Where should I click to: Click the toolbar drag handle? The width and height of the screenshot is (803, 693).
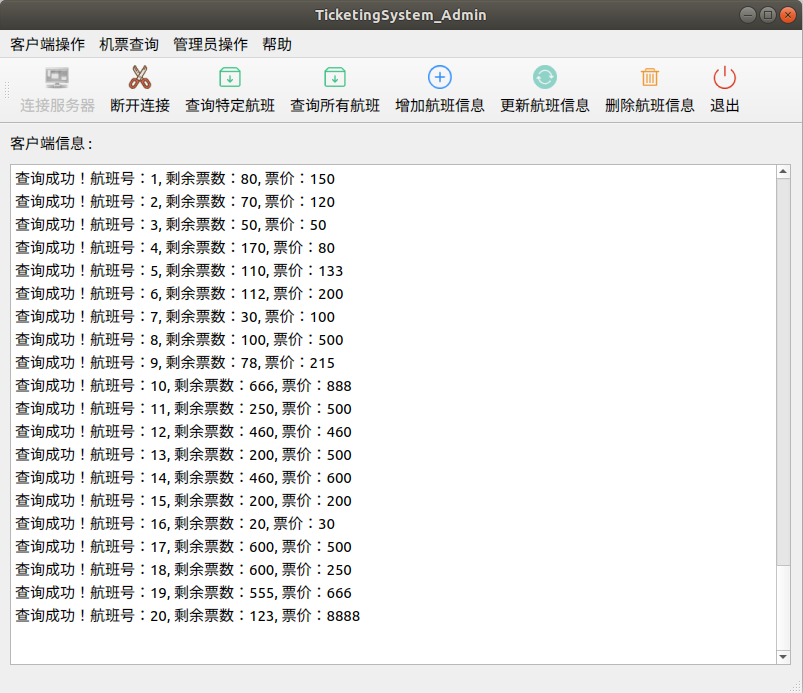click(x=7, y=90)
